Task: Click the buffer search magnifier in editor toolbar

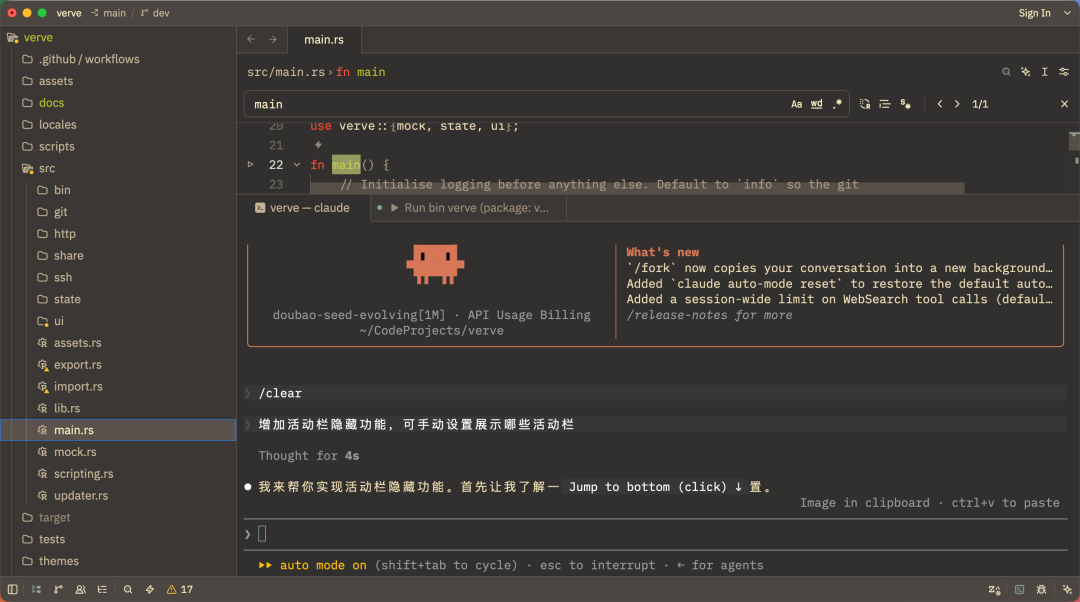Action: tap(1006, 72)
